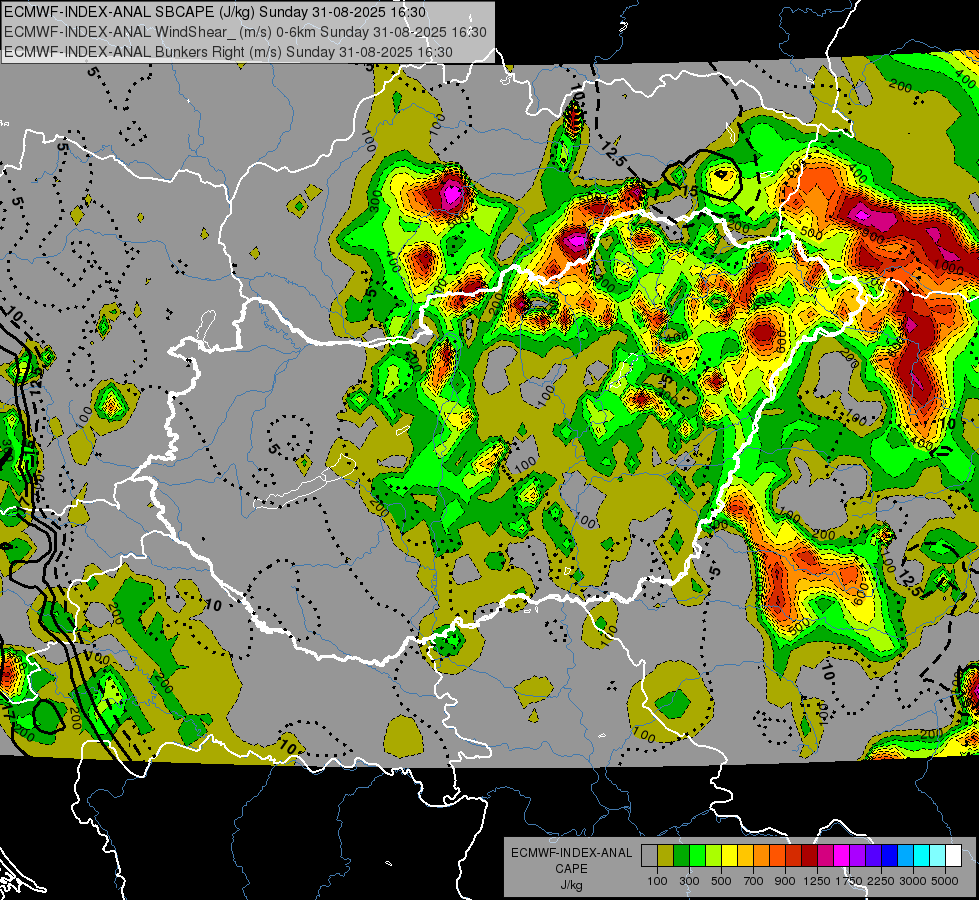Click the WindShear 0-6km title line
The image size is (979, 900).
pyautogui.click(x=245, y=32)
